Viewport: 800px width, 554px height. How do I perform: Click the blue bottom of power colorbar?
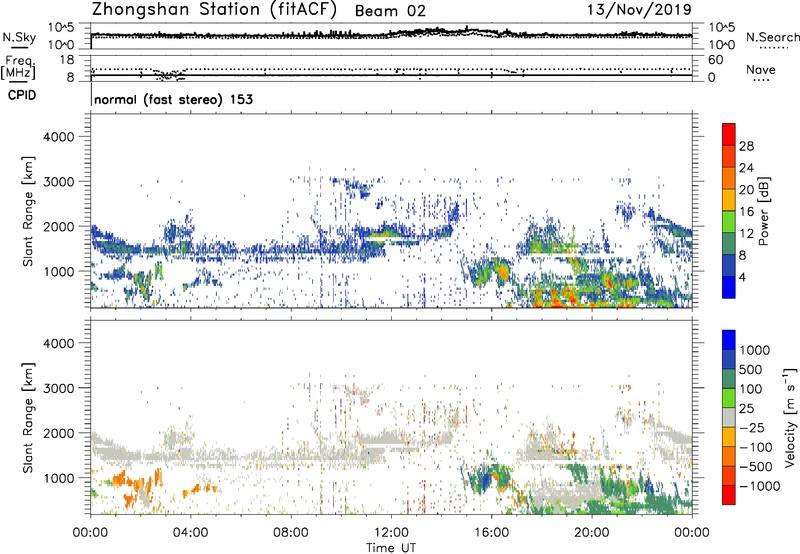729,287
